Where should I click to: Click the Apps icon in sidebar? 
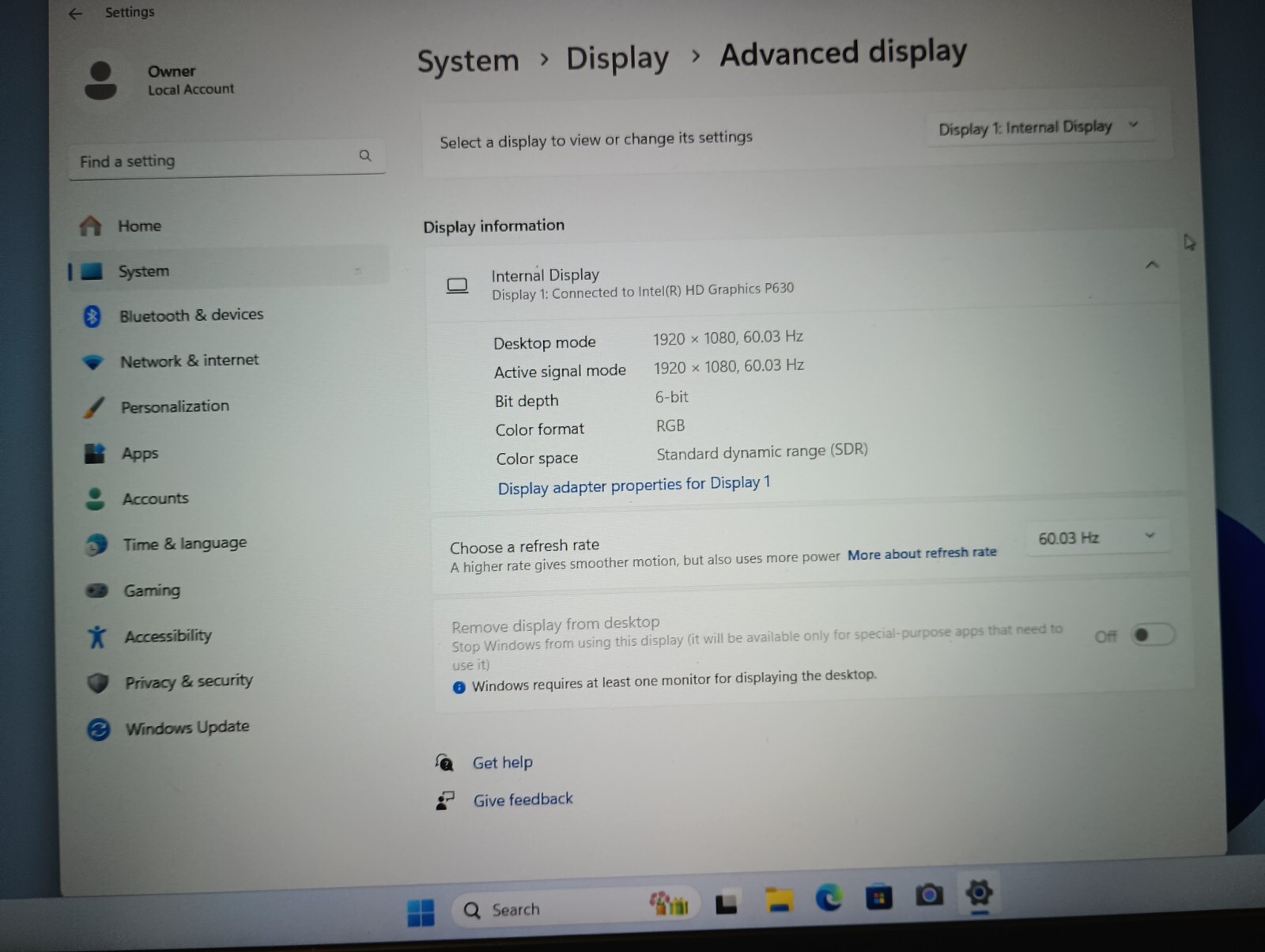coord(94,454)
